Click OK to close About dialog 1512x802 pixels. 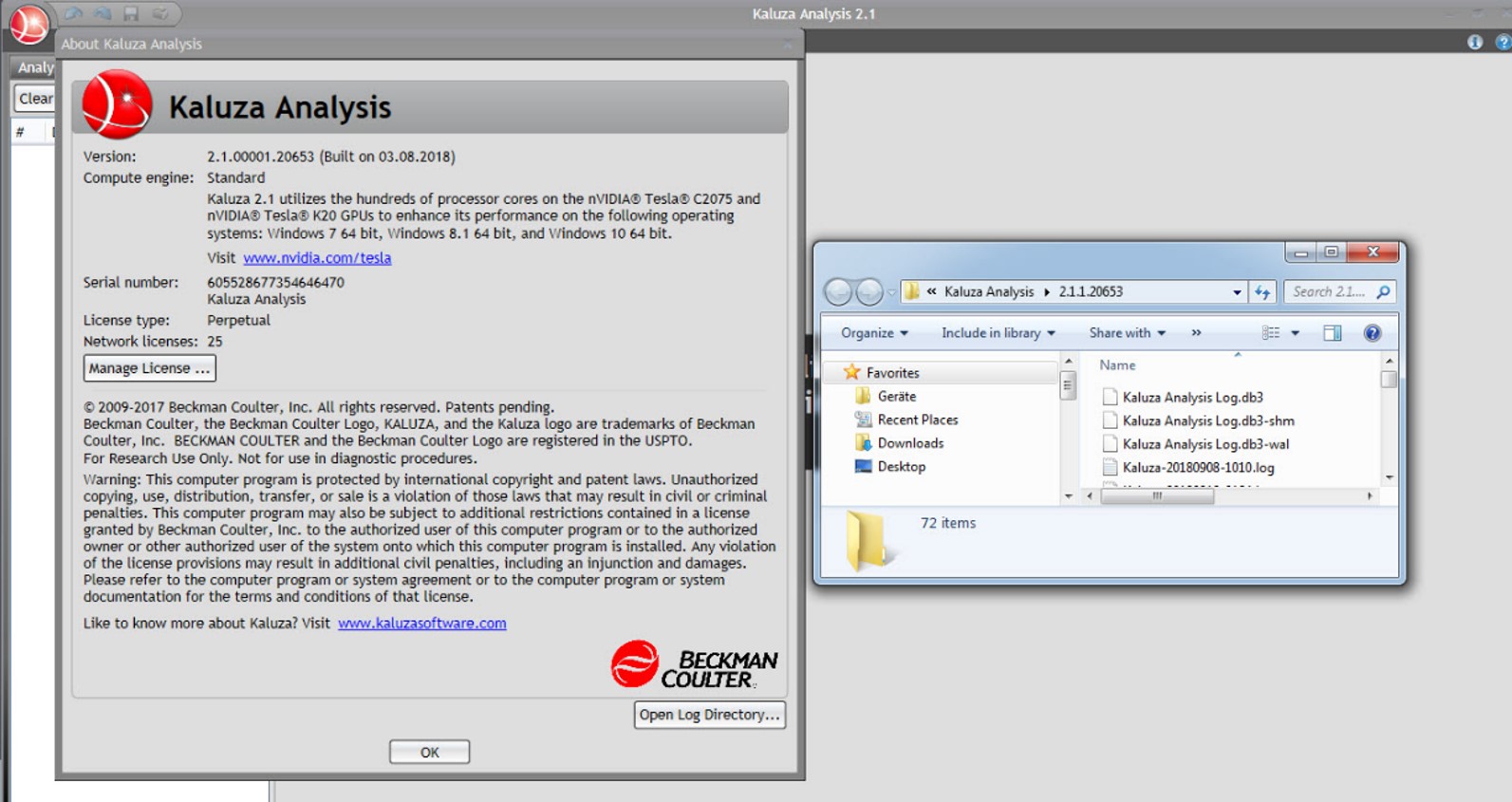pyautogui.click(x=429, y=752)
